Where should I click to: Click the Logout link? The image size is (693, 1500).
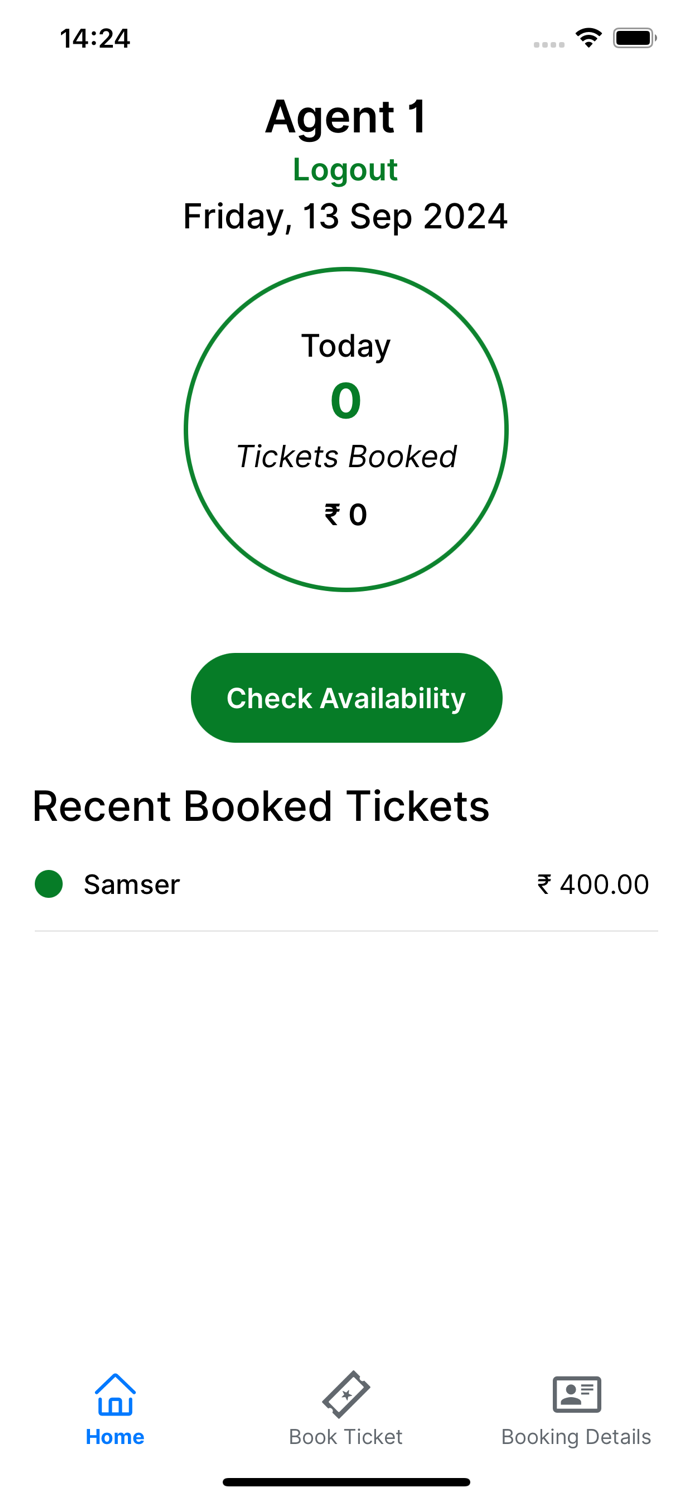point(345,169)
